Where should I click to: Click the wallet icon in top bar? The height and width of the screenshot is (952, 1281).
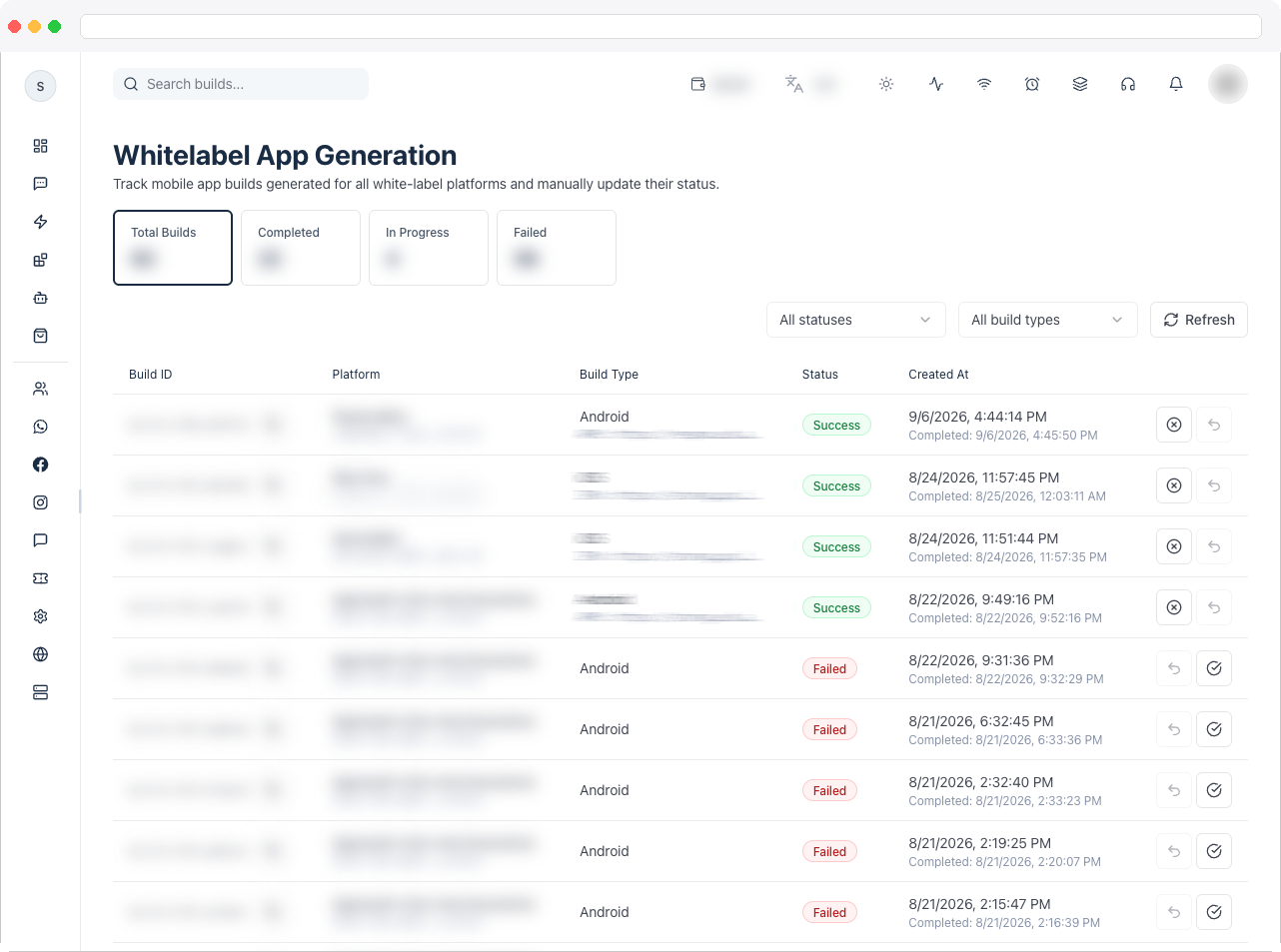698,84
